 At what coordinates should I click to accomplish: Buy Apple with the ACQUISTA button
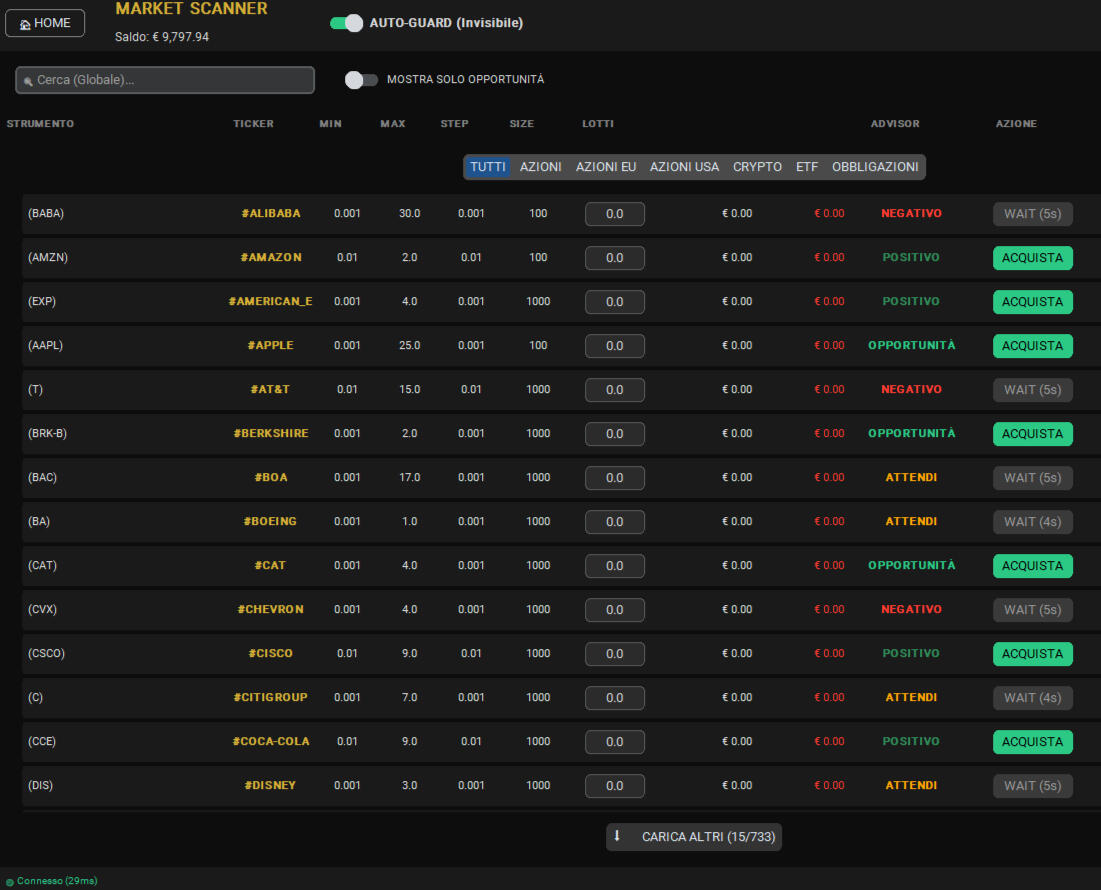(x=1032, y=346)
